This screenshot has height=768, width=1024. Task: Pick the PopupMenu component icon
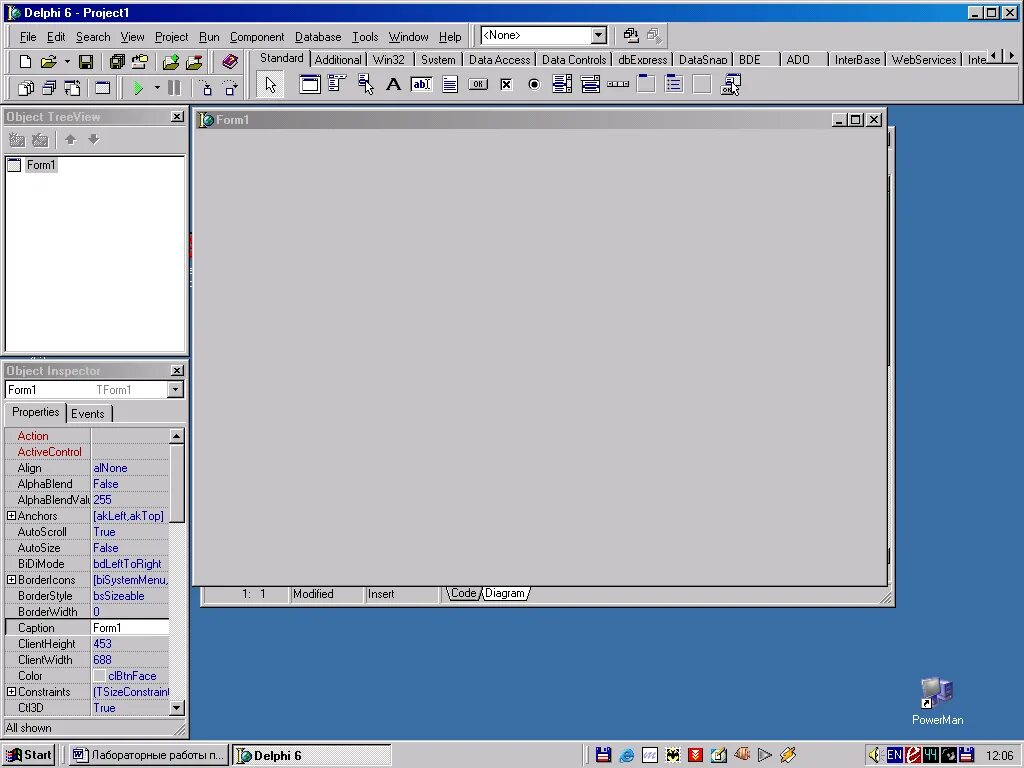[x=366, y=84]
